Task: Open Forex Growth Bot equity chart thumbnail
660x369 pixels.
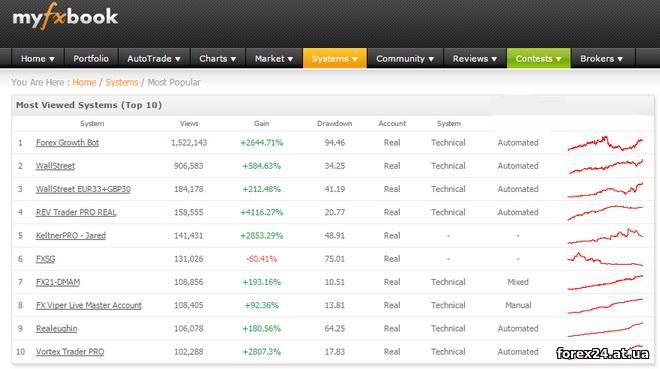Action: click(605, 143)
